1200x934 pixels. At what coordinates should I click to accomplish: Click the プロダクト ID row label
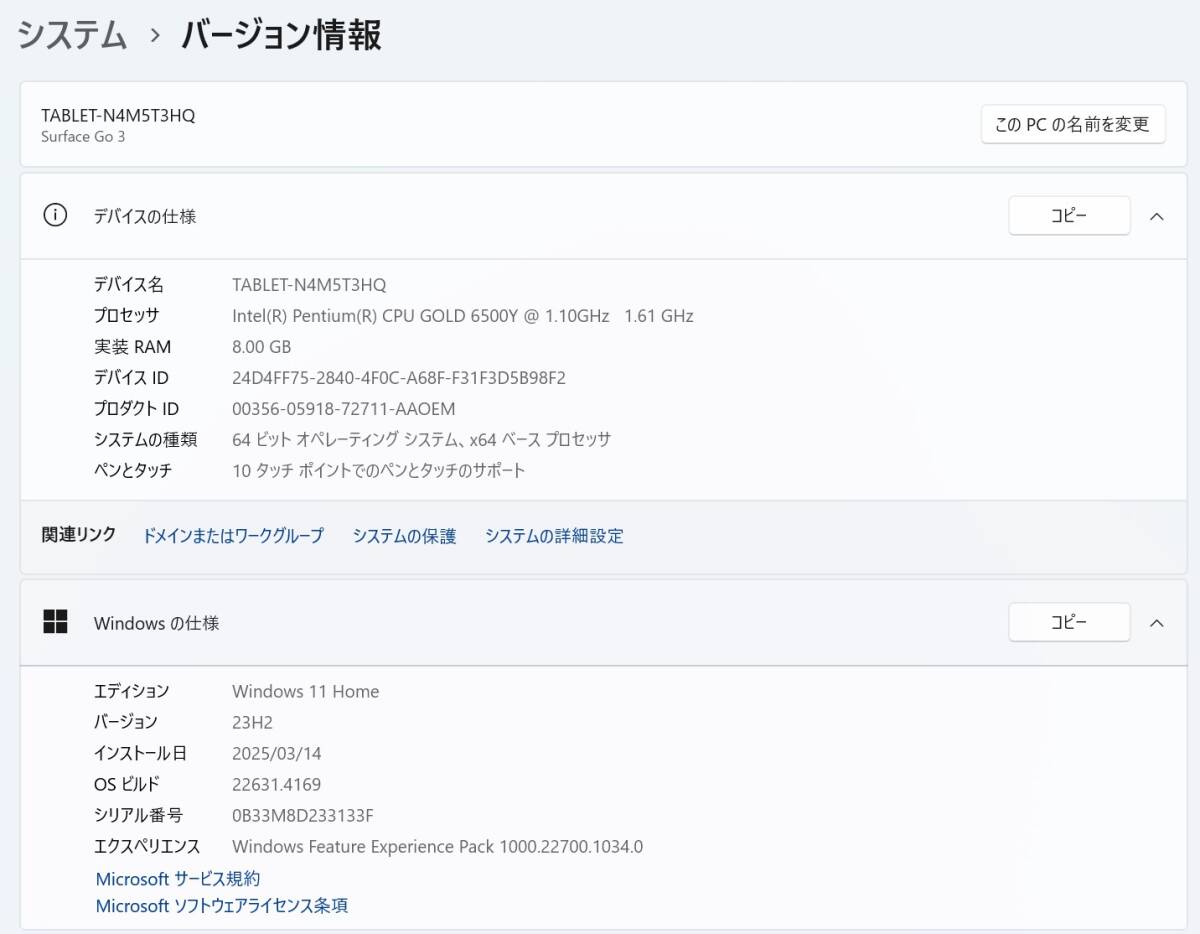(137, 409)
